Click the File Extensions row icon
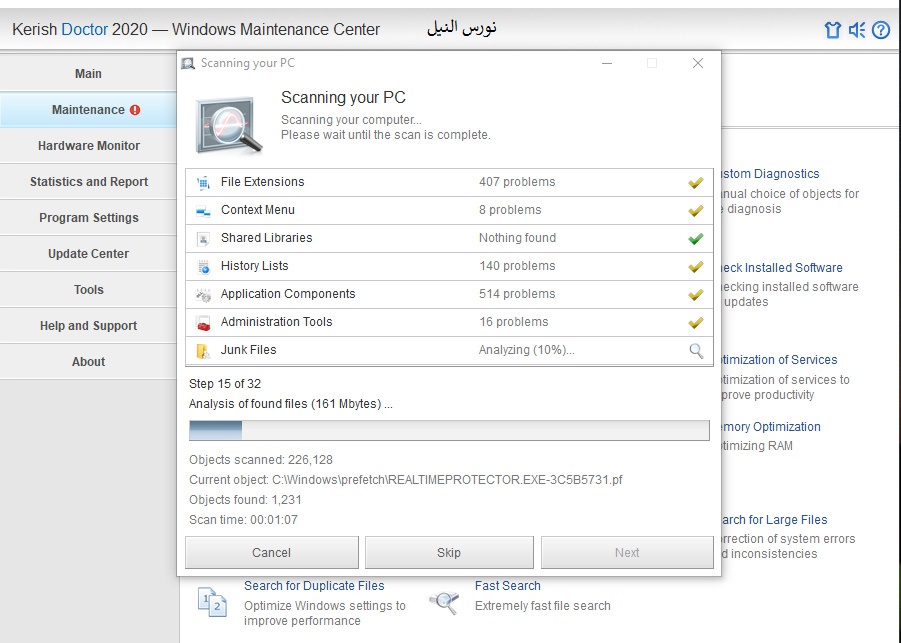901x643 pixels. pyautogui.click(x=204, y=182)
